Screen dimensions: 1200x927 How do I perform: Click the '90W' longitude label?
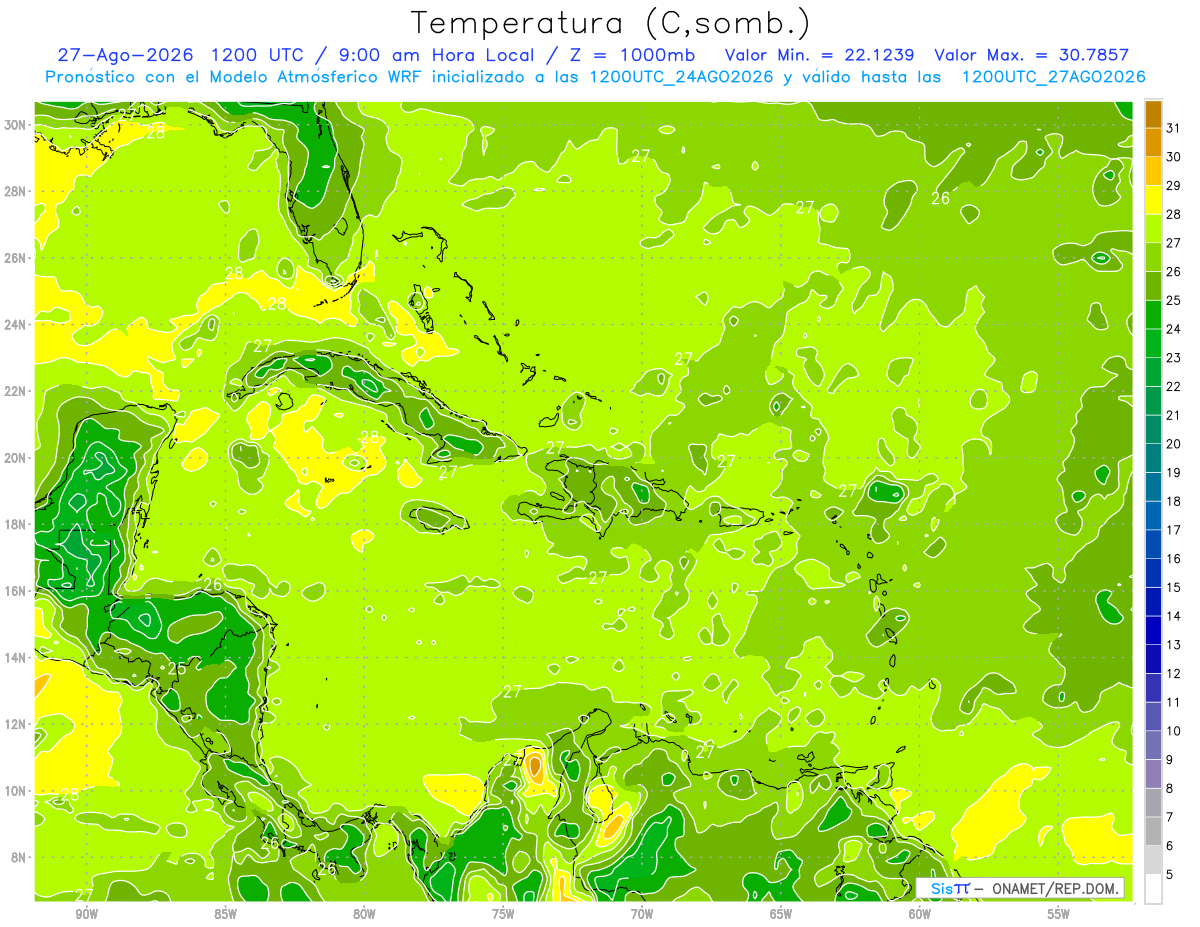(86, 914)
